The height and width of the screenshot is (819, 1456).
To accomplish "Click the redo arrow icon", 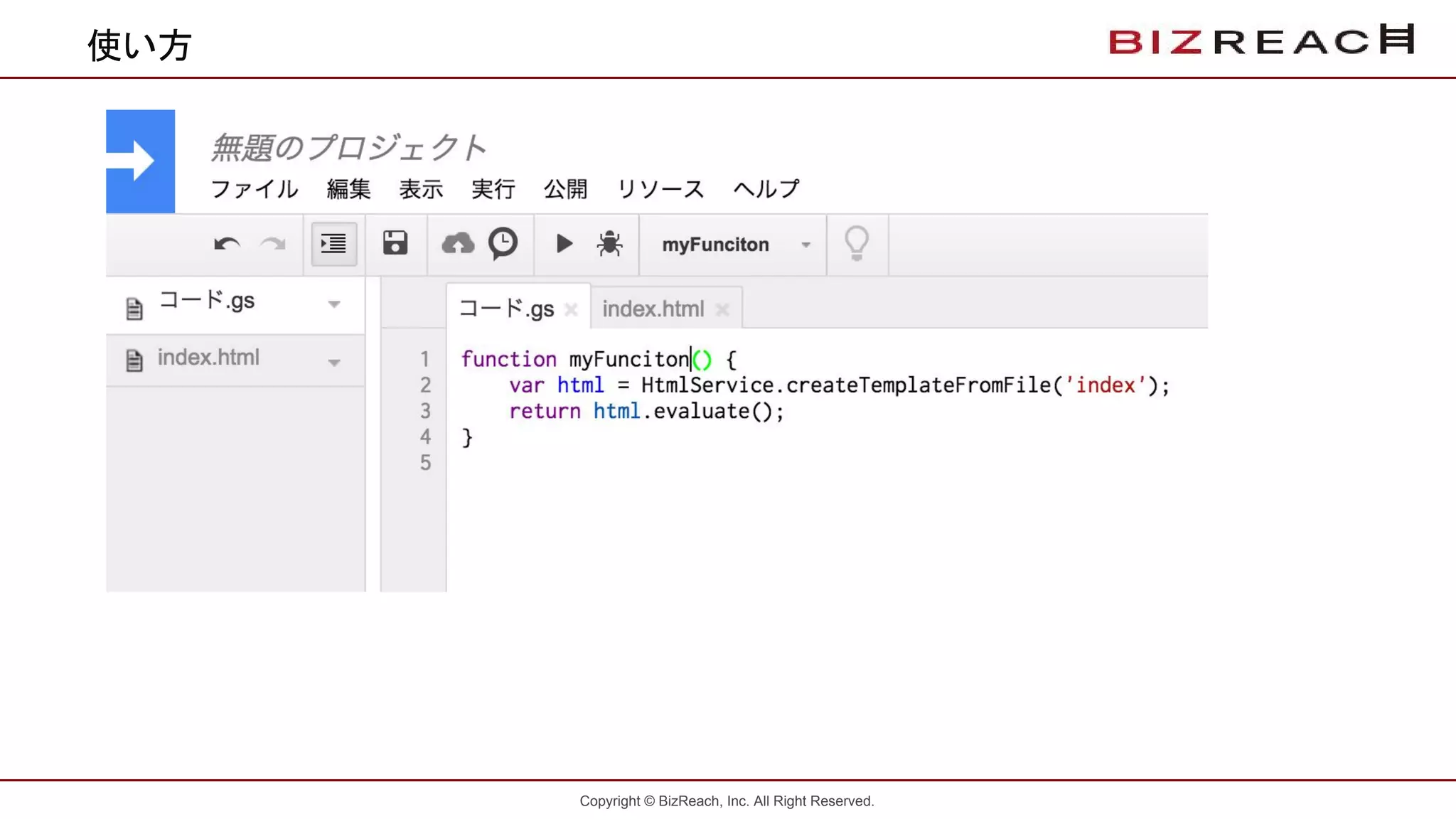I will pos(272,245).
